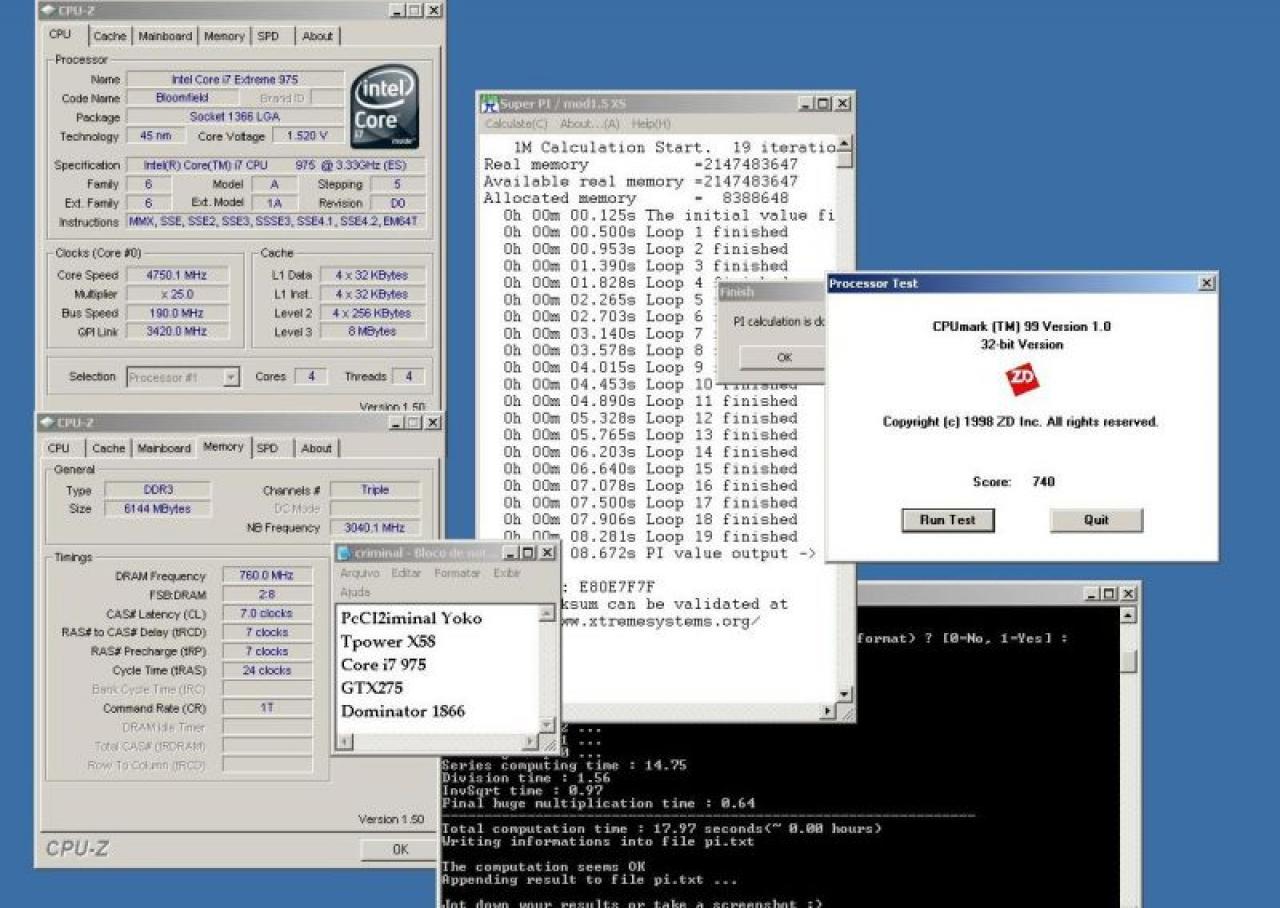Click 'Total computation time' line in console

[661, 828]
